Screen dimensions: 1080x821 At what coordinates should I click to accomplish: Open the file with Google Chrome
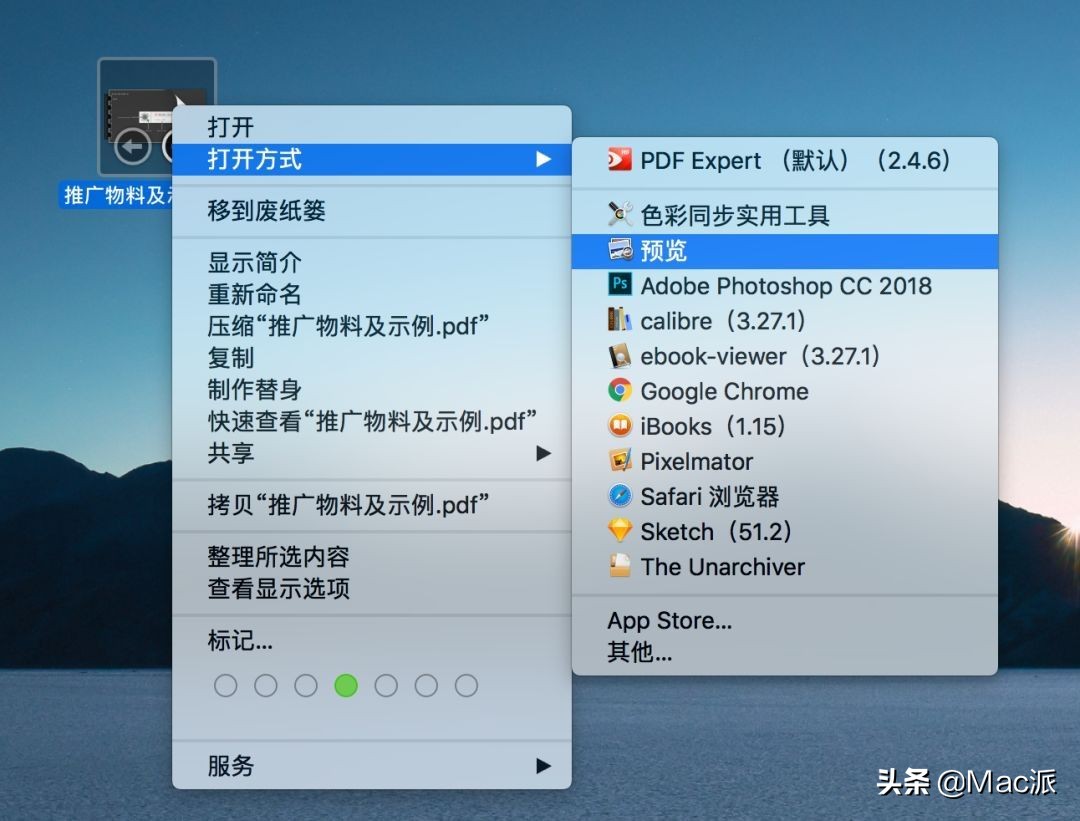point(723,391)
